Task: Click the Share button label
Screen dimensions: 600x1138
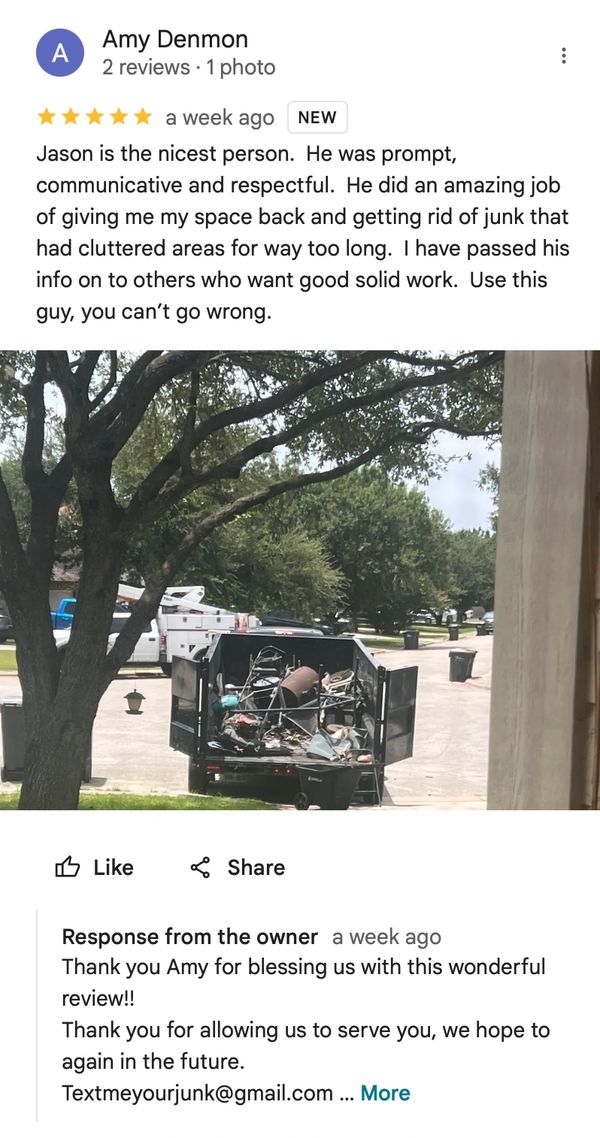Action: pos(256,867)
